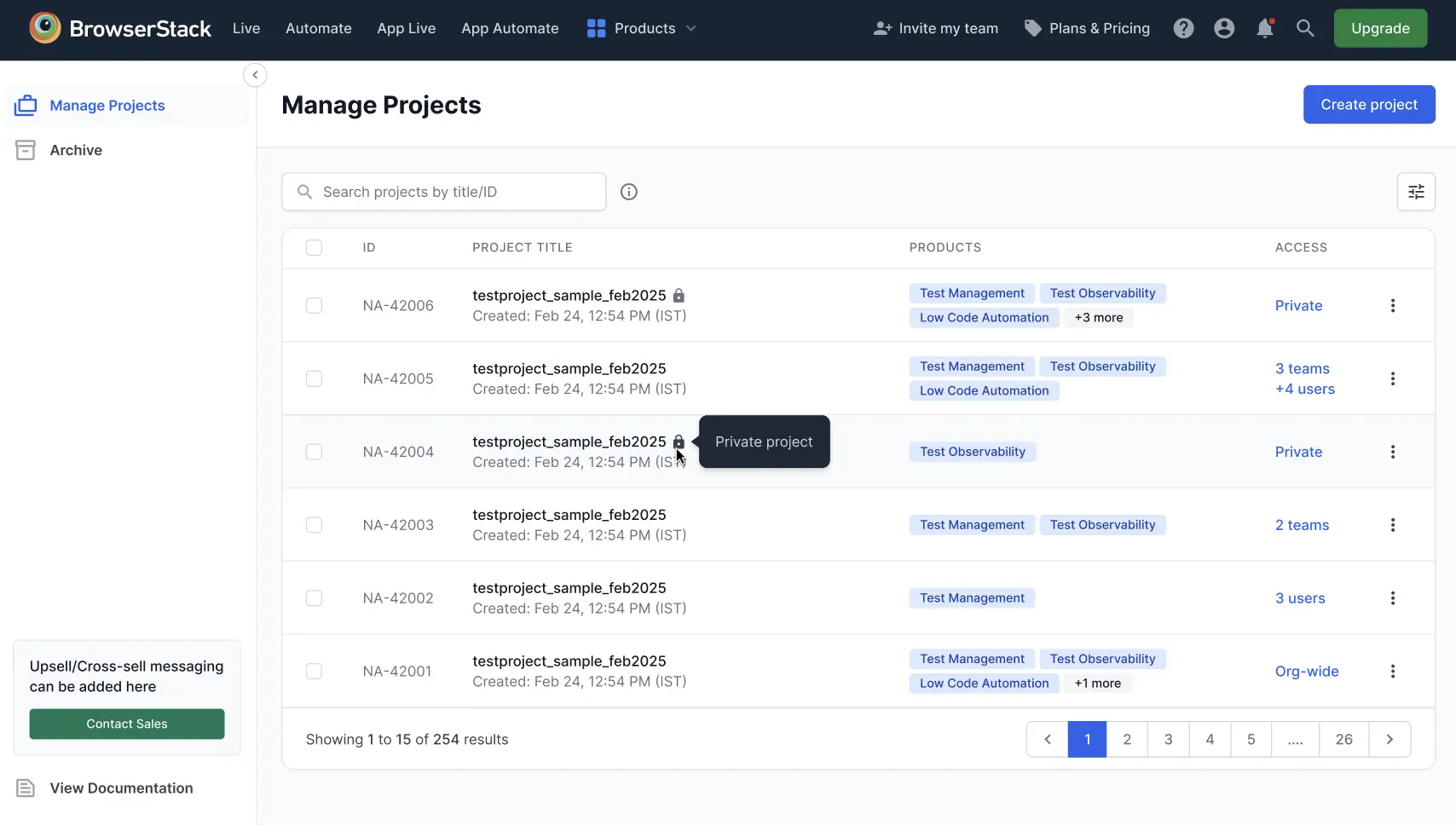Click the search magnifier in top navigation
This screenshot has height=825, width=1456.
(x=1305, y=28)
